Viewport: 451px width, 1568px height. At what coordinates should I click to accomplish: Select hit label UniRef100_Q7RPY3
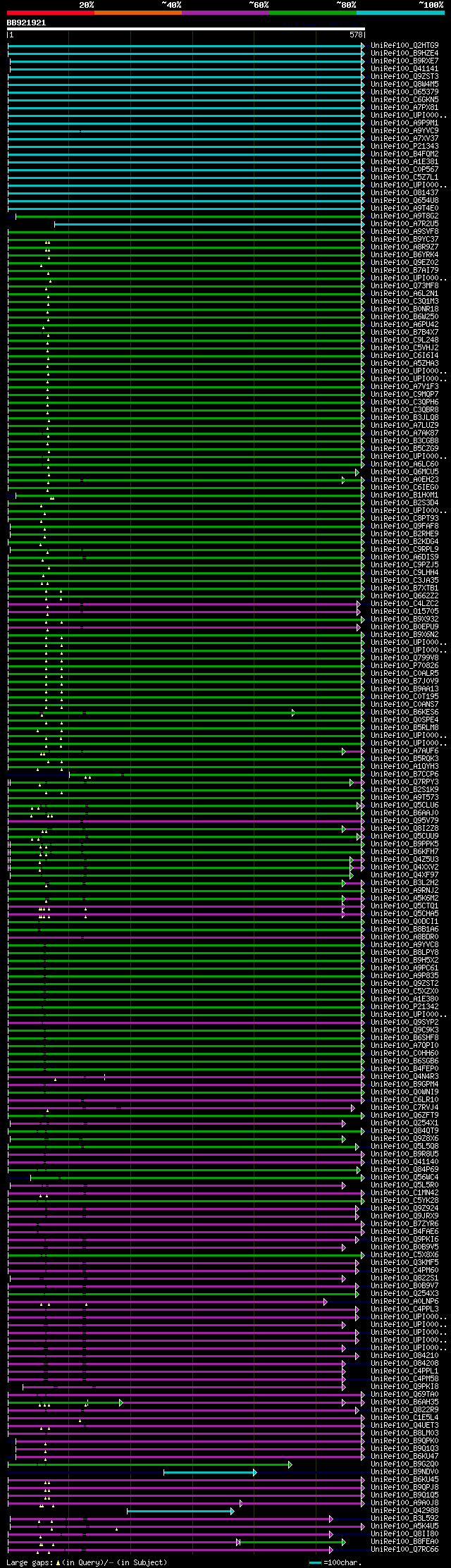click(x=404, y=782)
